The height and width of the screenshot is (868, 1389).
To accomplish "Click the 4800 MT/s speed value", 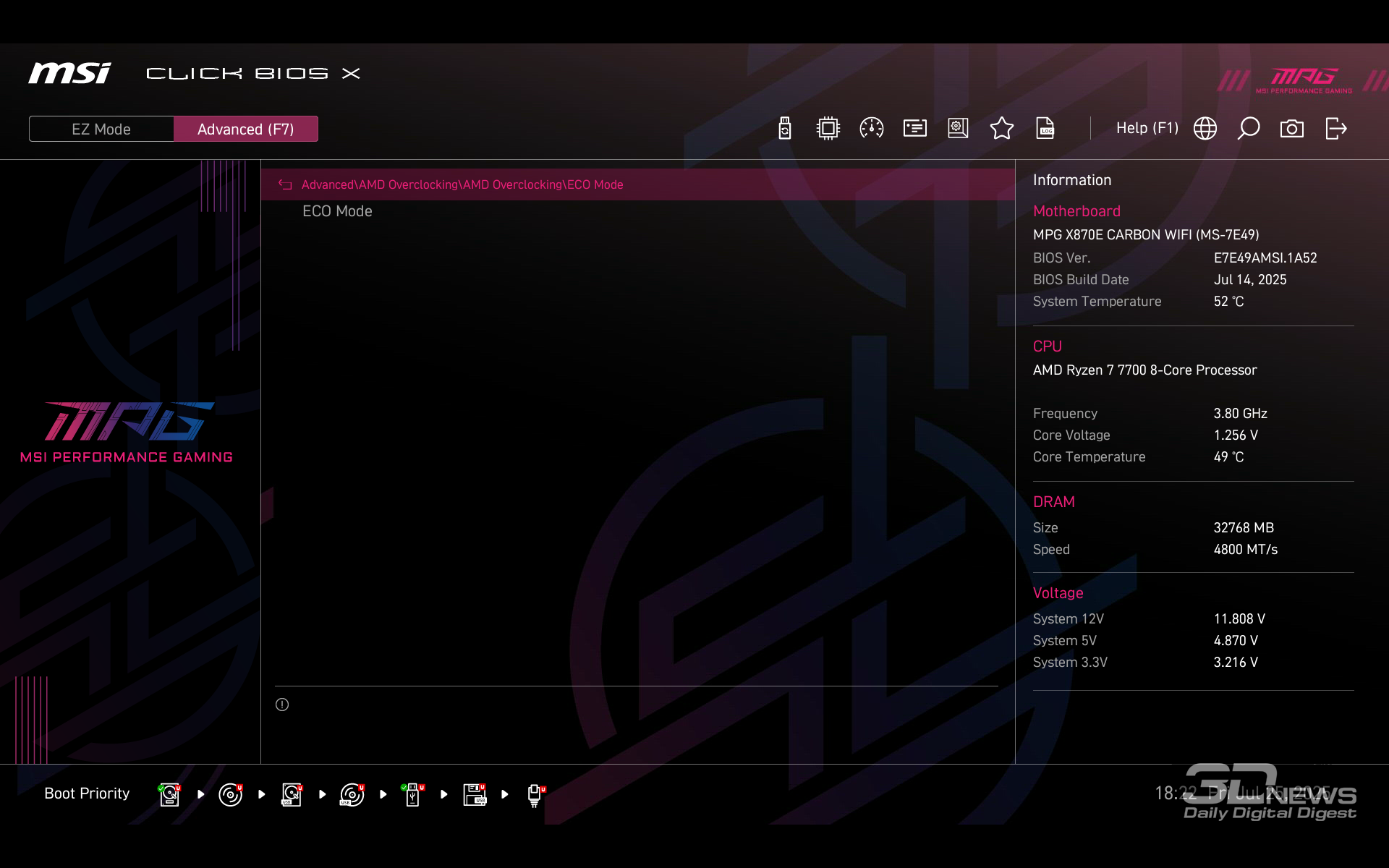I will 1246,550.
